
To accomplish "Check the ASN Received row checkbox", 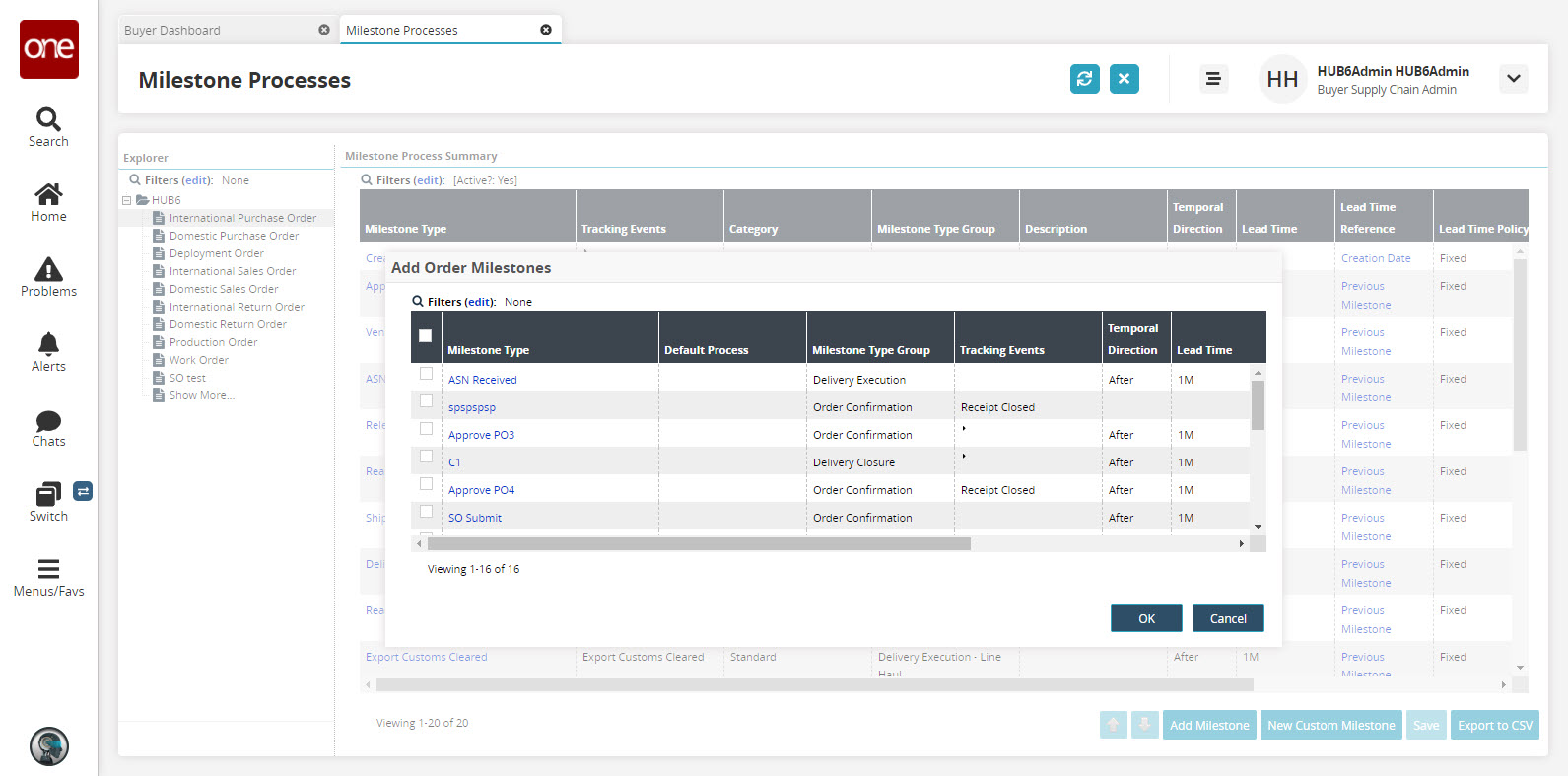I will pos(426,374).
